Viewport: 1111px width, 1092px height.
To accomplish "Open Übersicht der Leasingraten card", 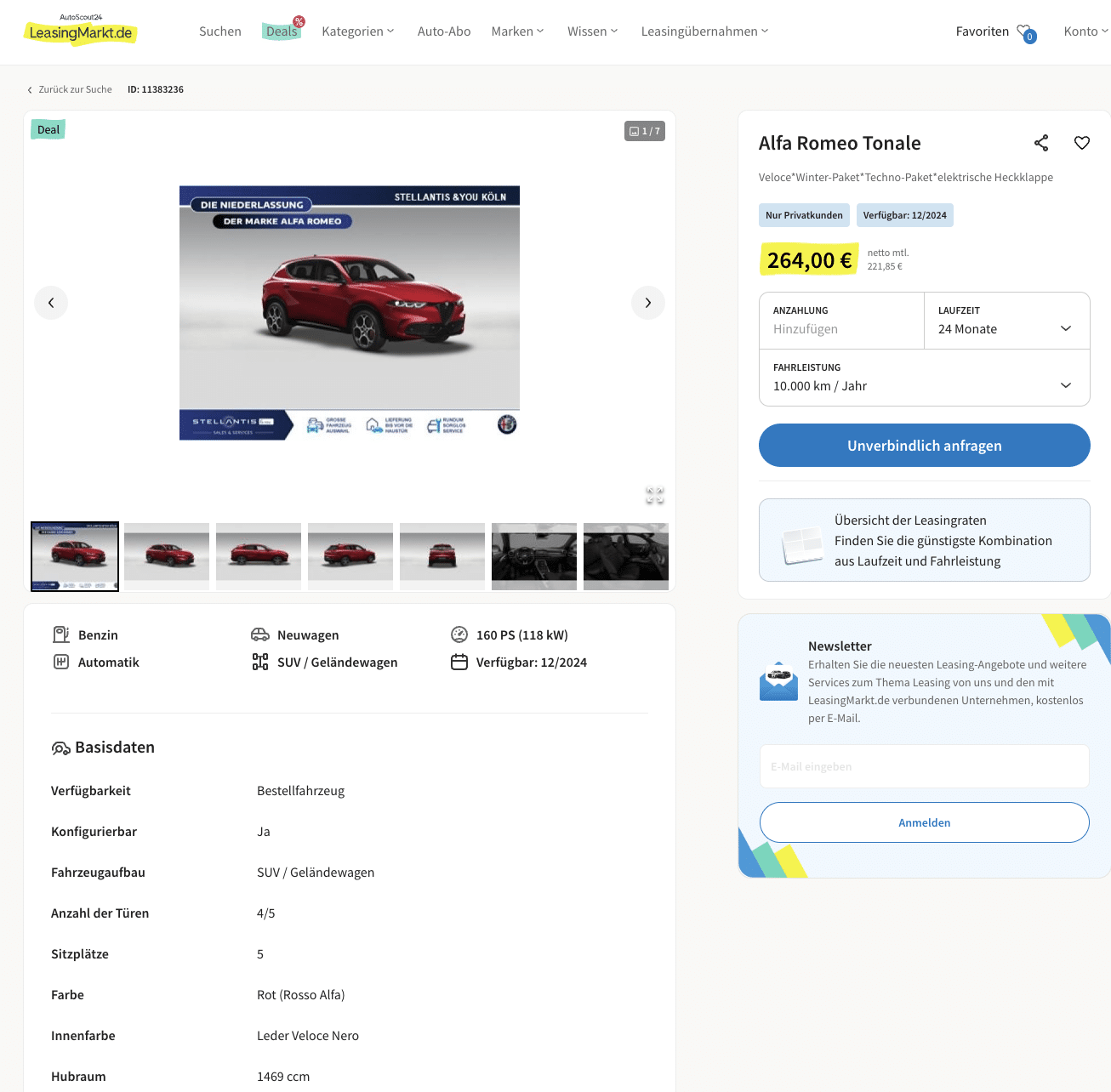I will [x=925, y=540].
